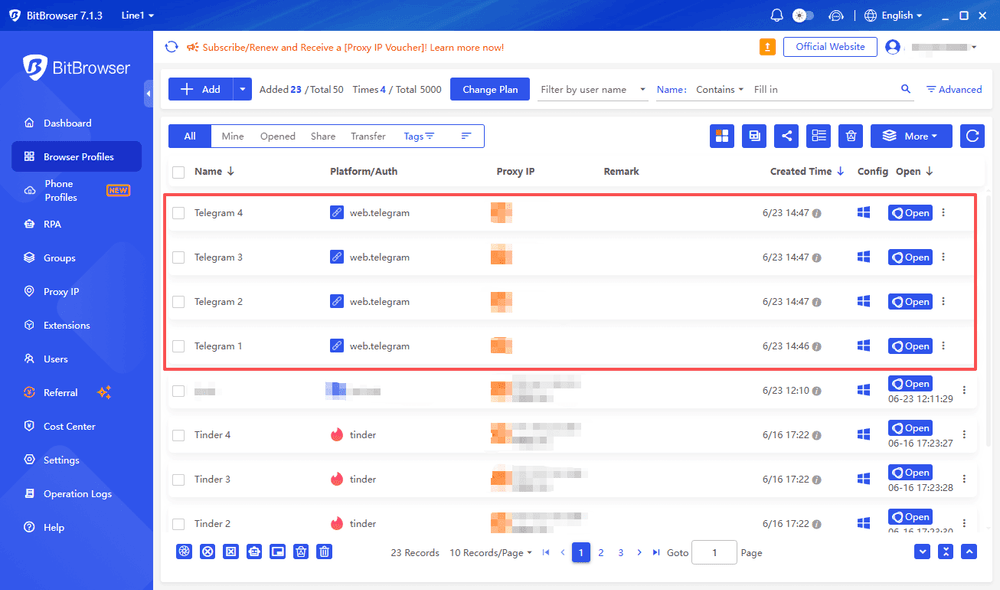The width and height of the screenshot is (1000, 590).
Task: Open the notifications bell
Action: point(776,15)
